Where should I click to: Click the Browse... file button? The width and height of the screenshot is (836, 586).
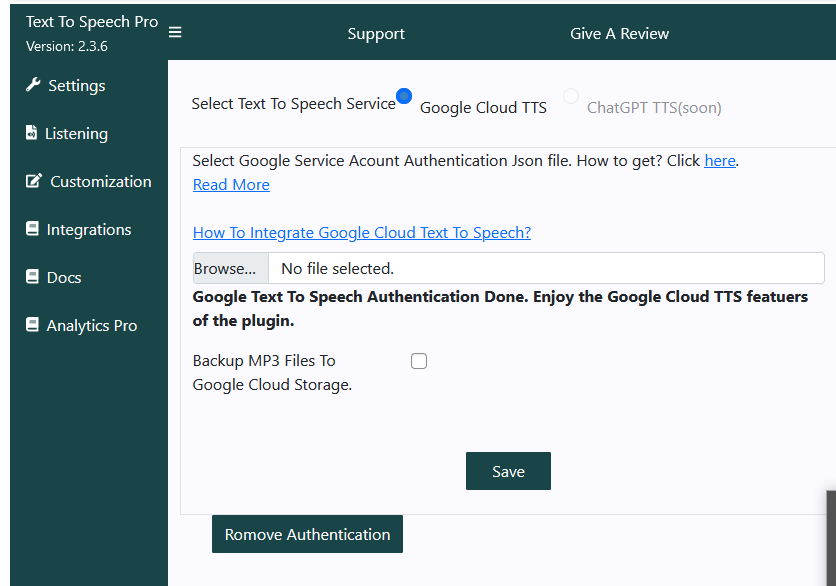coord(230,268)
